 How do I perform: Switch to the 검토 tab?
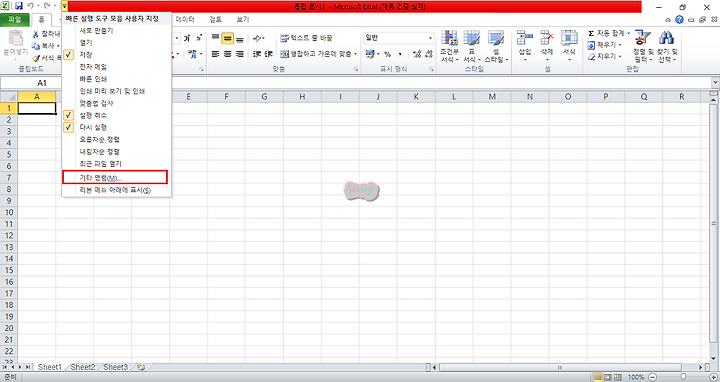(215, 19)
